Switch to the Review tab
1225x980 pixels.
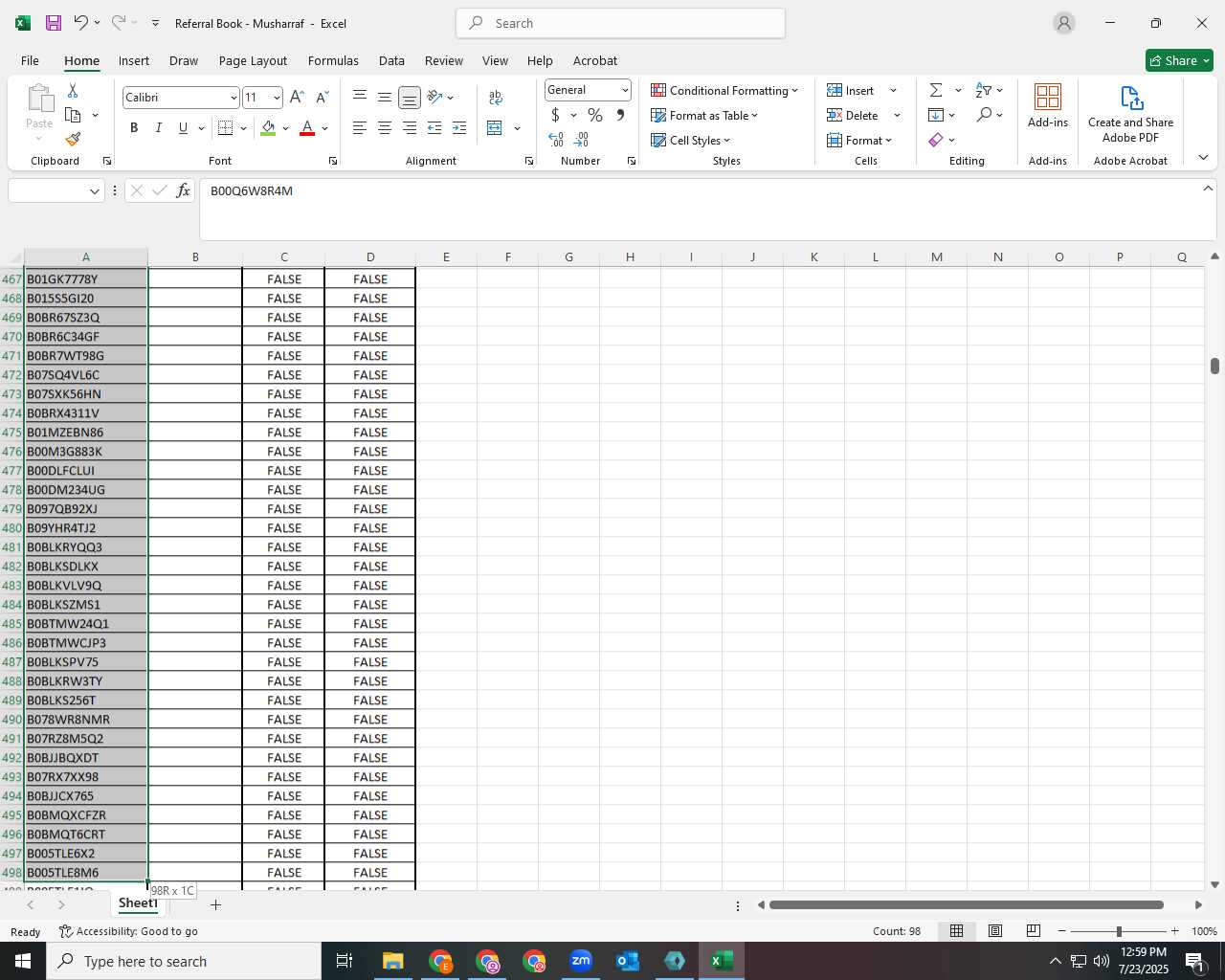[x=444, y=60]
